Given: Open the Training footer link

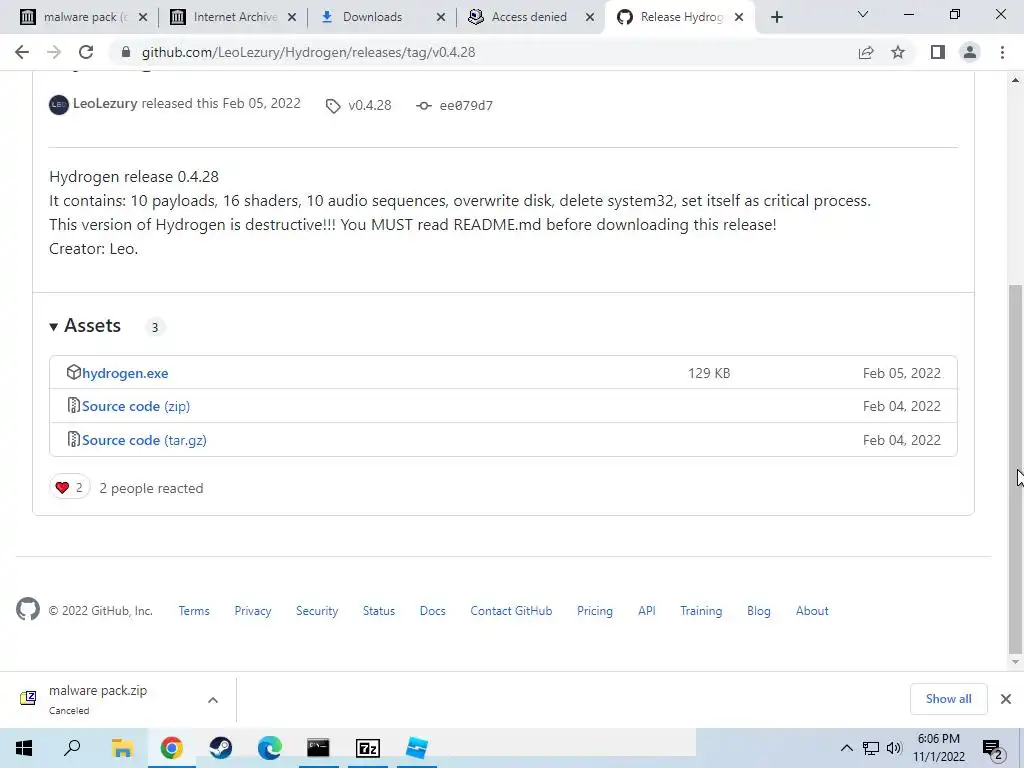Looking at the screenshot, I should [701, 611].
